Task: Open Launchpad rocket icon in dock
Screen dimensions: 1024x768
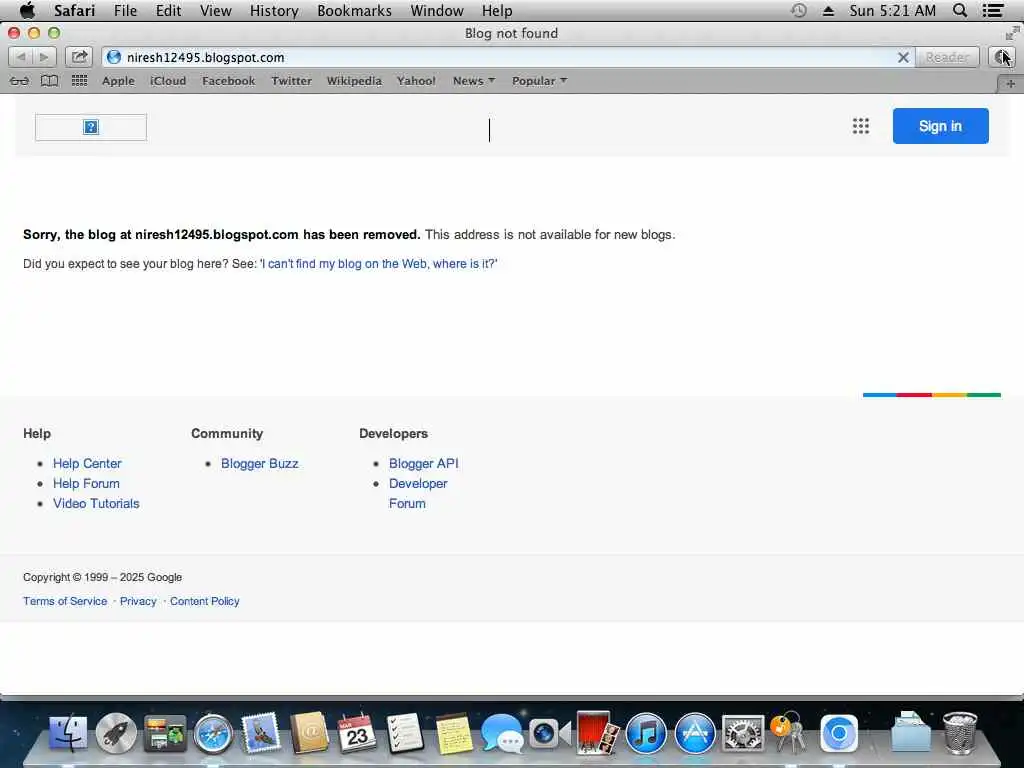Action: [116, 733]
